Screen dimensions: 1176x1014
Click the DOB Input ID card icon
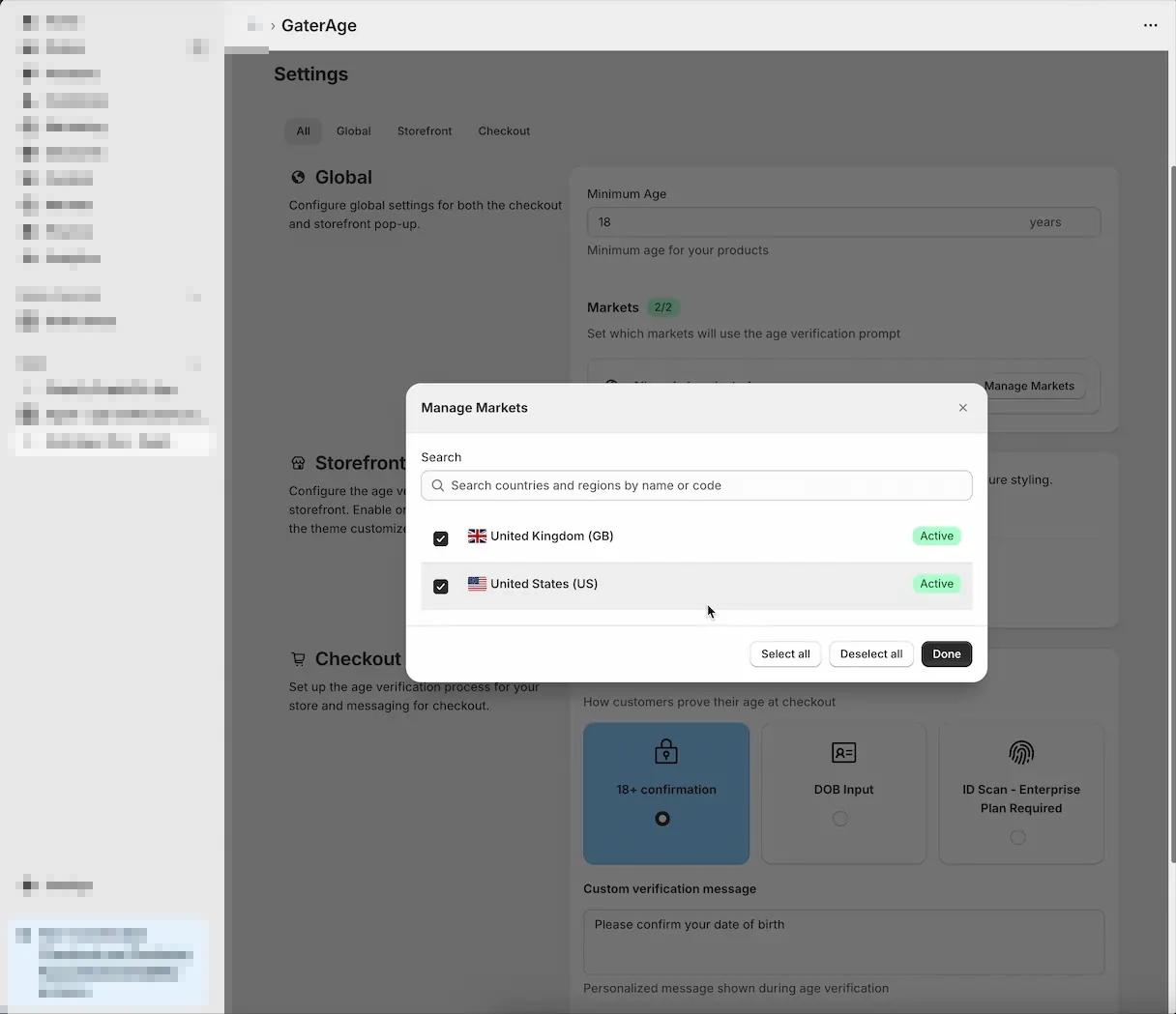coord(843,752)
